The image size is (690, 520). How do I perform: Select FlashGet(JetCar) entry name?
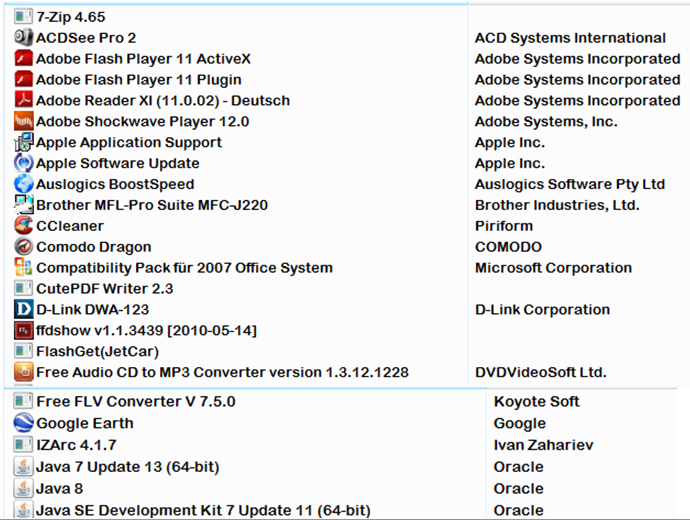click(98, 352)
